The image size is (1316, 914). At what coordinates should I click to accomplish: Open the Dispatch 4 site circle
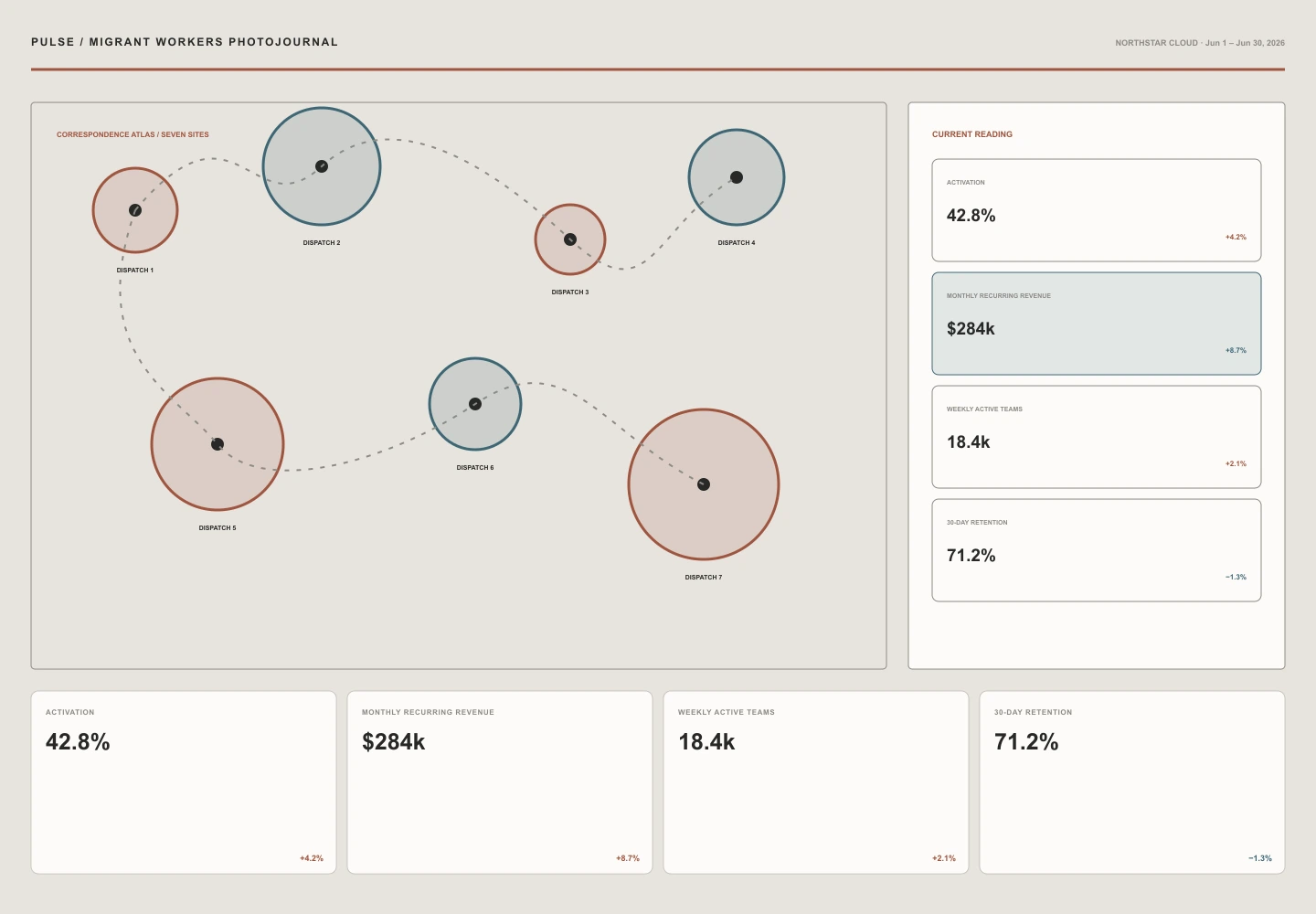pos(737,177)
